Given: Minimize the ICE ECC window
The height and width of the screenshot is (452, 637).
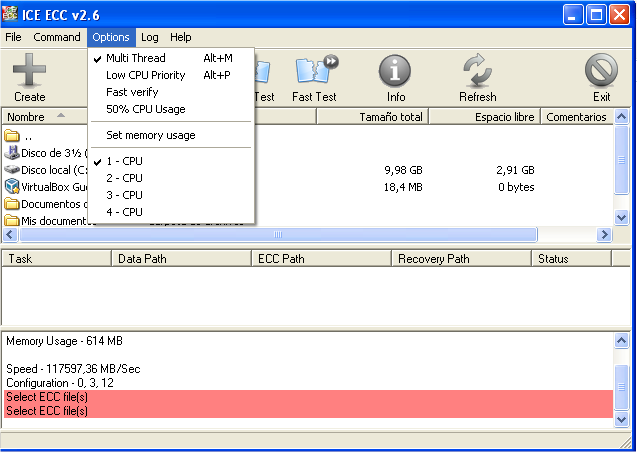Looking at the screenshot, I should [x=573, y=15].
